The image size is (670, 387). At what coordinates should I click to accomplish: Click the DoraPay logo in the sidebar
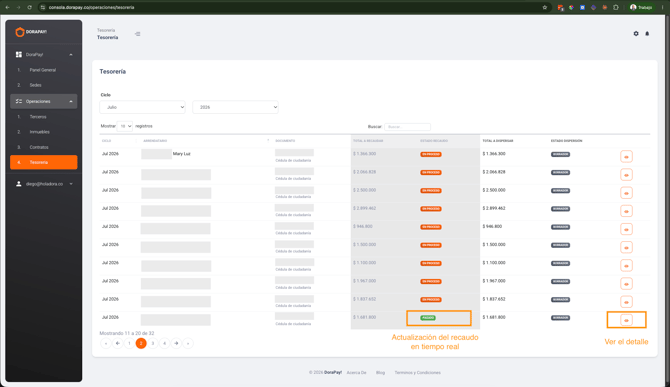point(31,32)
